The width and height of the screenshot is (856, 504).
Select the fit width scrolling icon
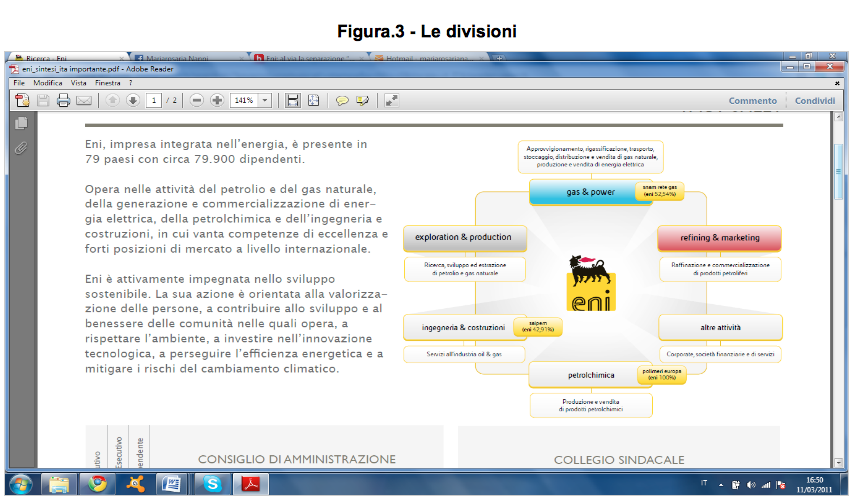pos(293,100)
